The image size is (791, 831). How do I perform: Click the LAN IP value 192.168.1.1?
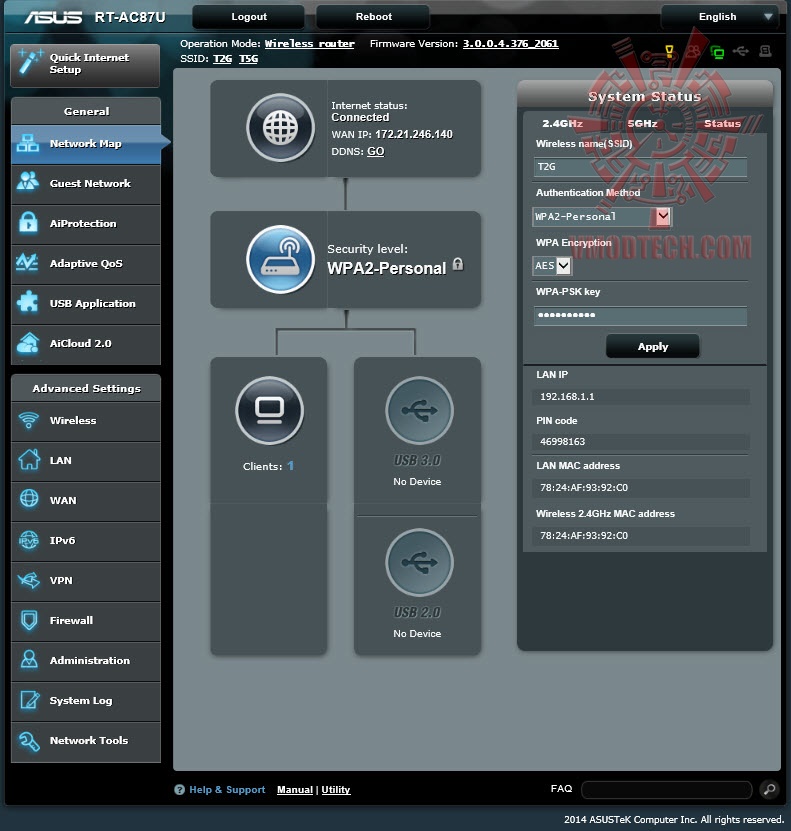tap(567, 396)
